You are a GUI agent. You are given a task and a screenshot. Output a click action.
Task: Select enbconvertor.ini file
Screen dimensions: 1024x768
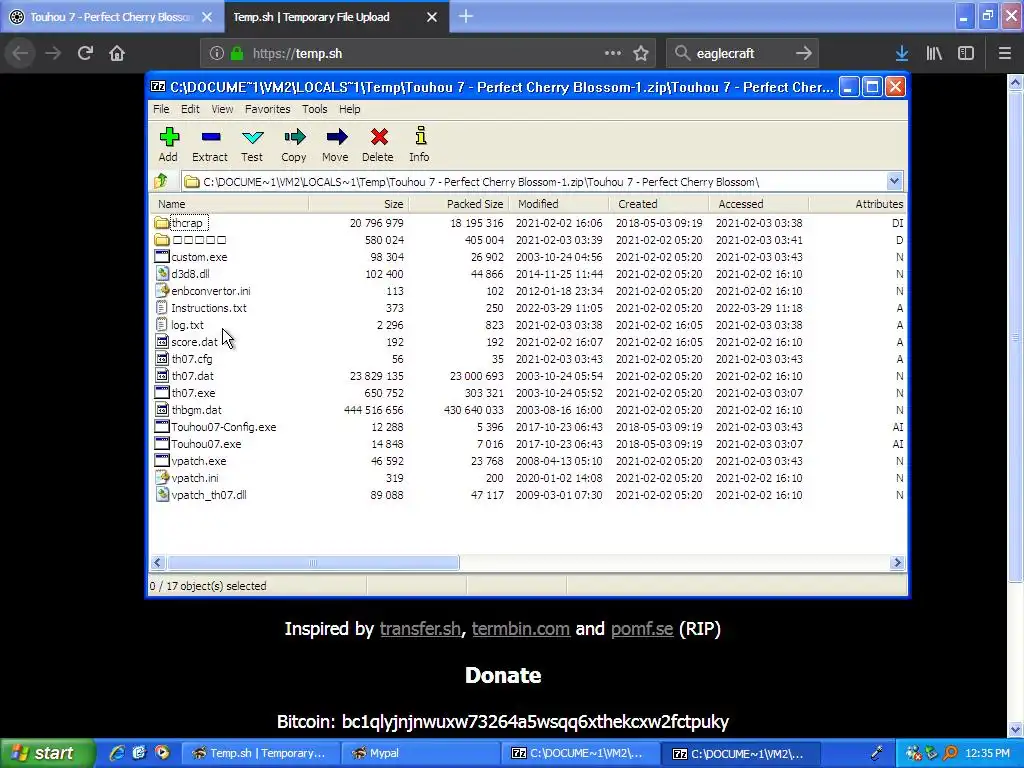click(210, 291)
